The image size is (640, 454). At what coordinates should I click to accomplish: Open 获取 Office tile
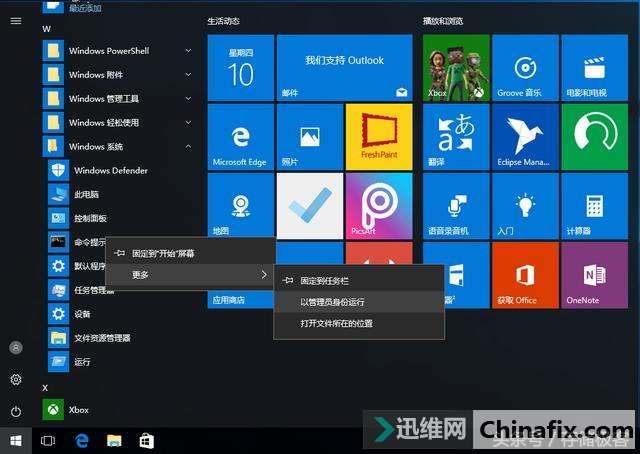(x=525, y=275)
